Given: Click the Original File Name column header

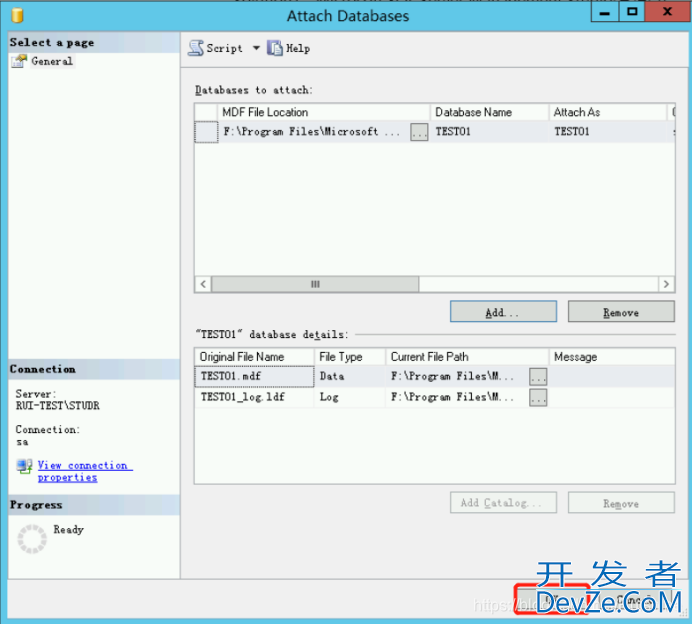Looking at the screenshot, I should pos(254,357).
